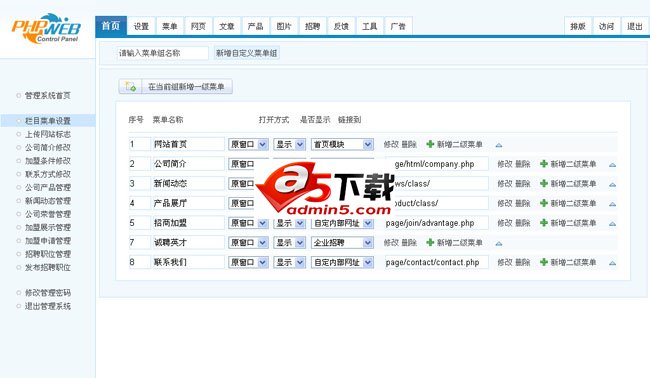Screen dimensions: 650x378
Task: Click 退出管理系统 in sidebar
Action: (x=48, y=306)
